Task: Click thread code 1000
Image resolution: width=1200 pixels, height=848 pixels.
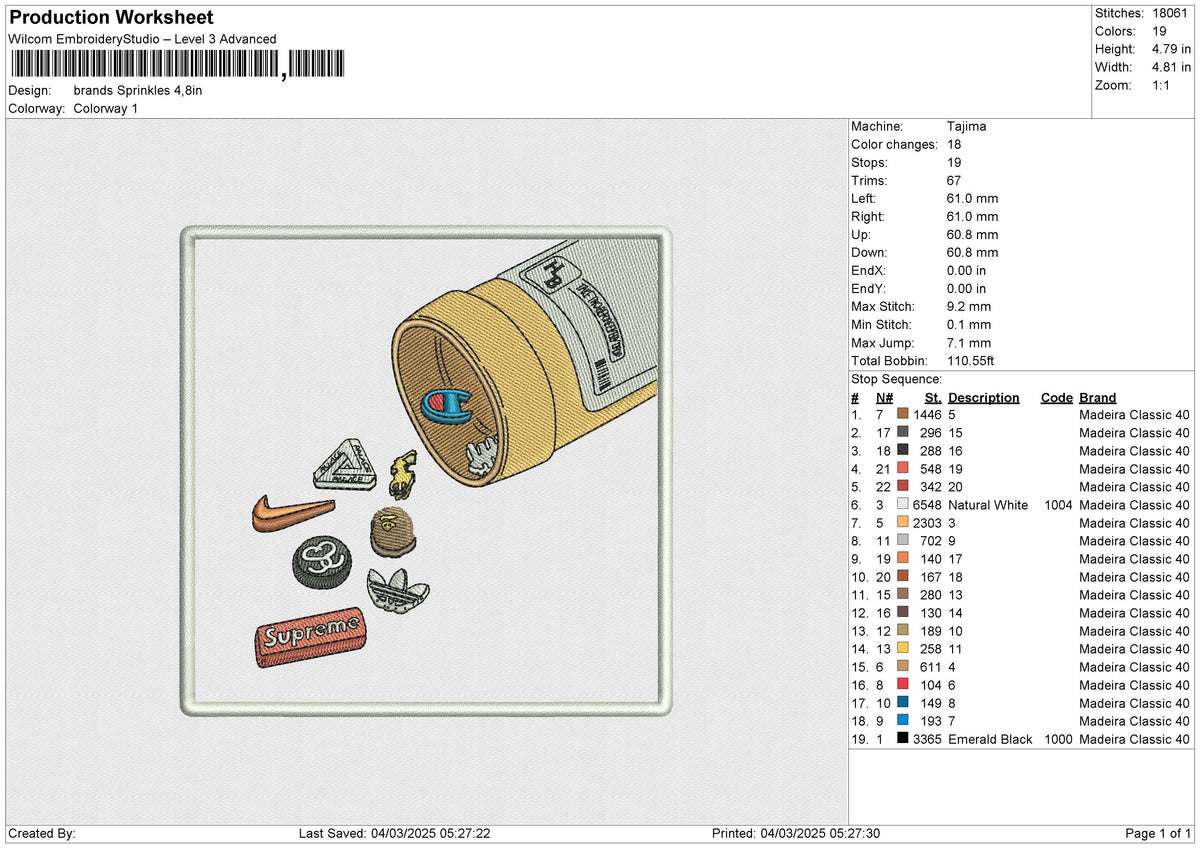Action: 1057,739
